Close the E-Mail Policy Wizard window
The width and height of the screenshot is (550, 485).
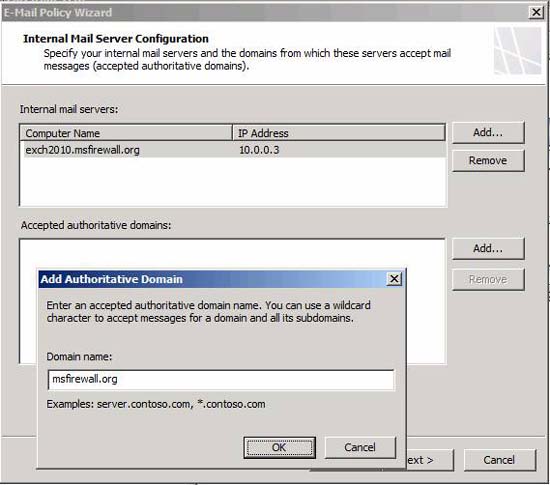point(536,13)
